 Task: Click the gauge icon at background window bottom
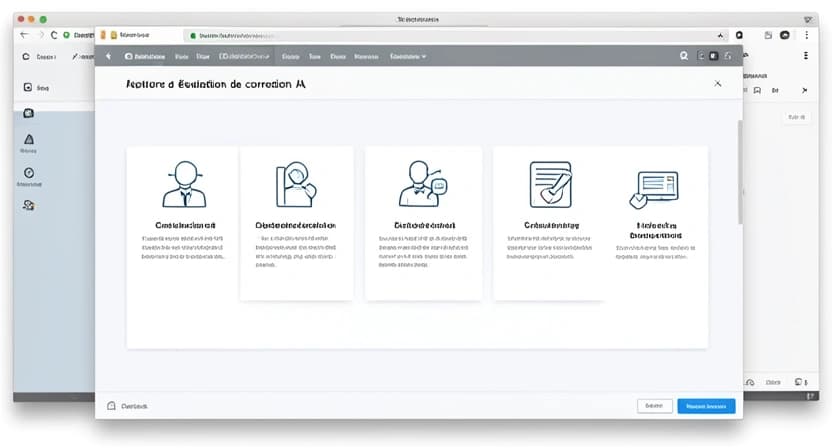[x=750, y=382]
